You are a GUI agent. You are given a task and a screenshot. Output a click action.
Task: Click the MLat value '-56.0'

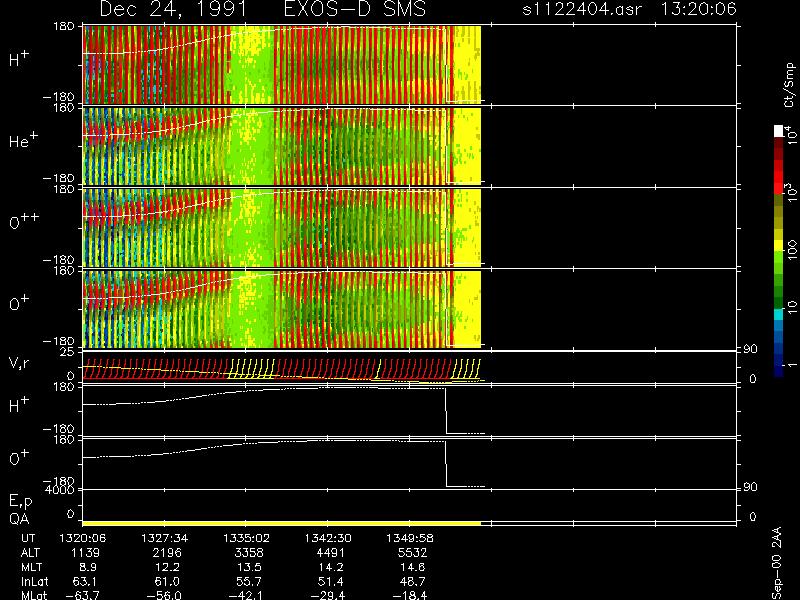[x=164, y=595]
